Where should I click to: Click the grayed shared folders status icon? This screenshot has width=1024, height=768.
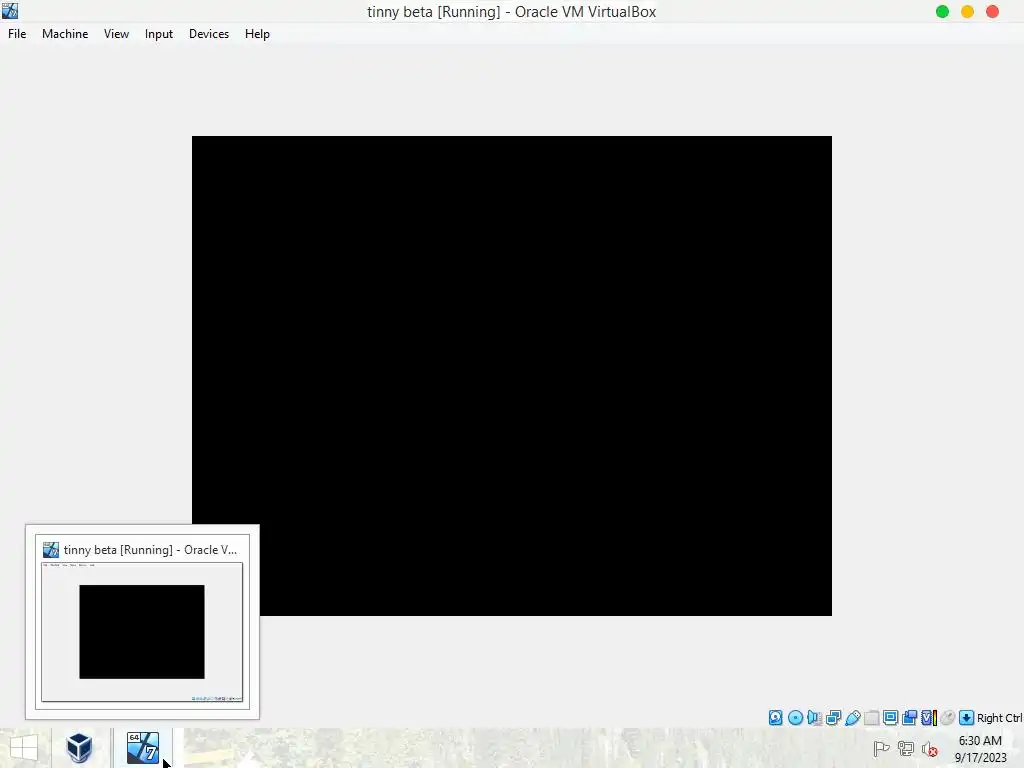[x=871, y=718]
